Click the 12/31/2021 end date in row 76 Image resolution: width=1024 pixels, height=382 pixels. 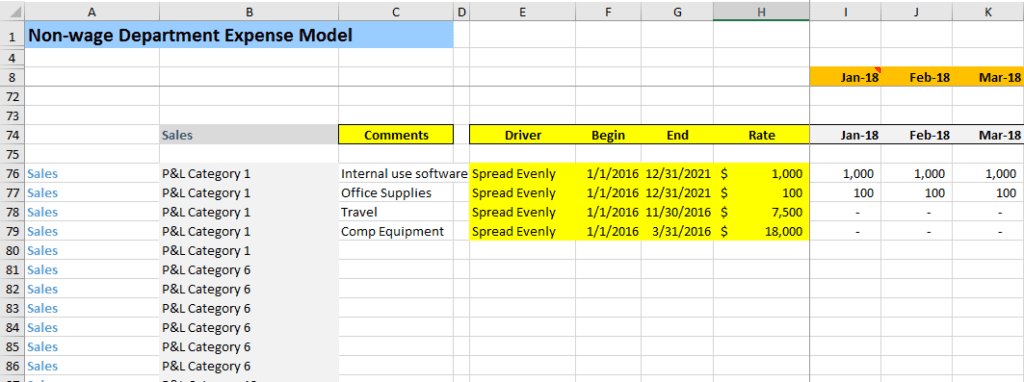677,174
